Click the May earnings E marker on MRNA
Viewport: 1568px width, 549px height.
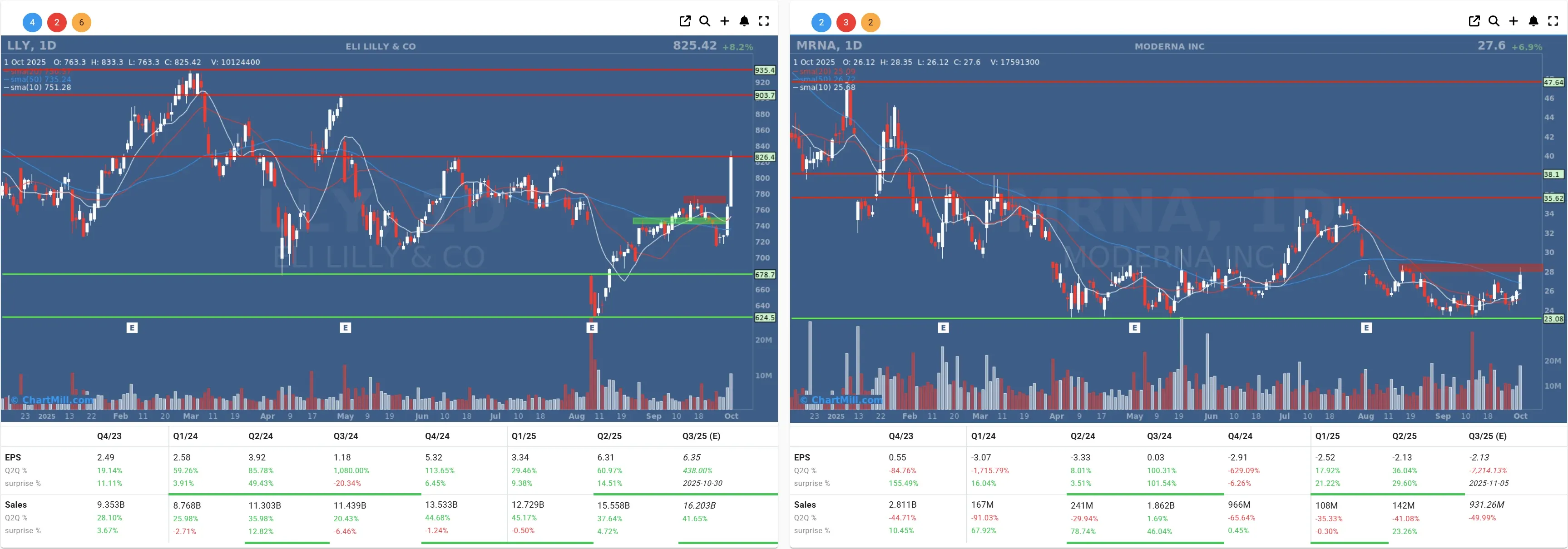tap(1134, 327)
